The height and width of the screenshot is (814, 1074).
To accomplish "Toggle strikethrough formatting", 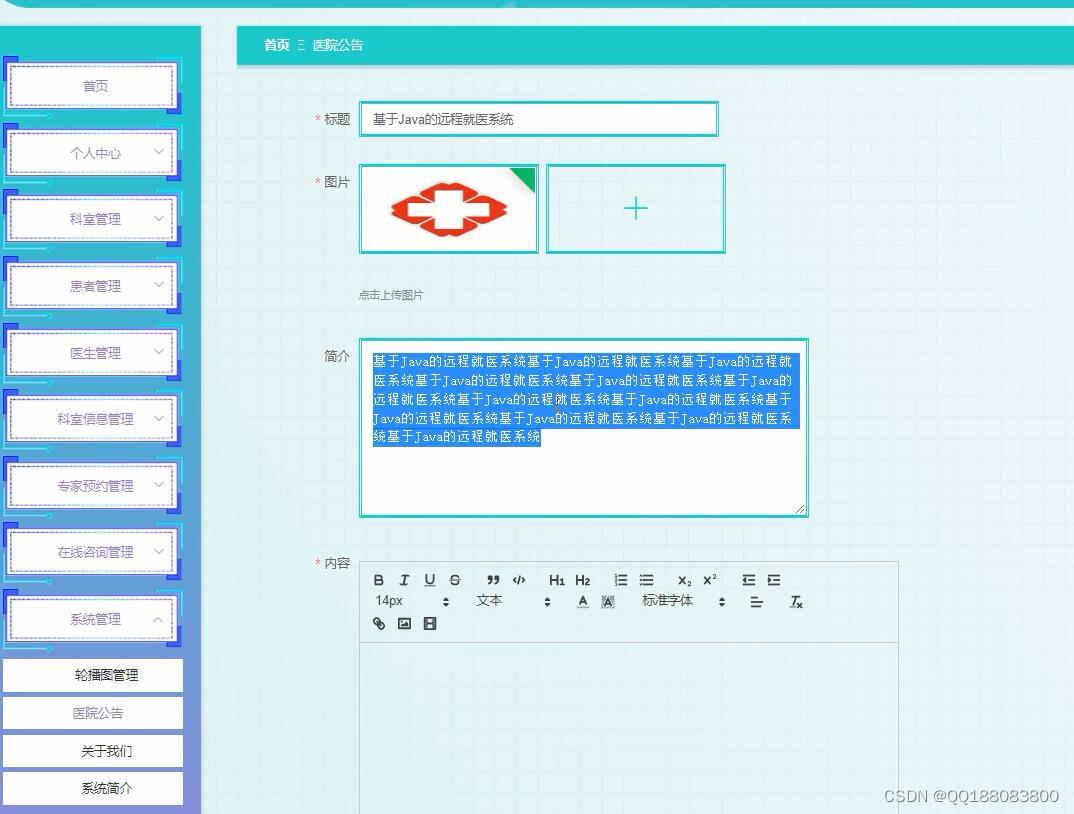I will 454,579.
